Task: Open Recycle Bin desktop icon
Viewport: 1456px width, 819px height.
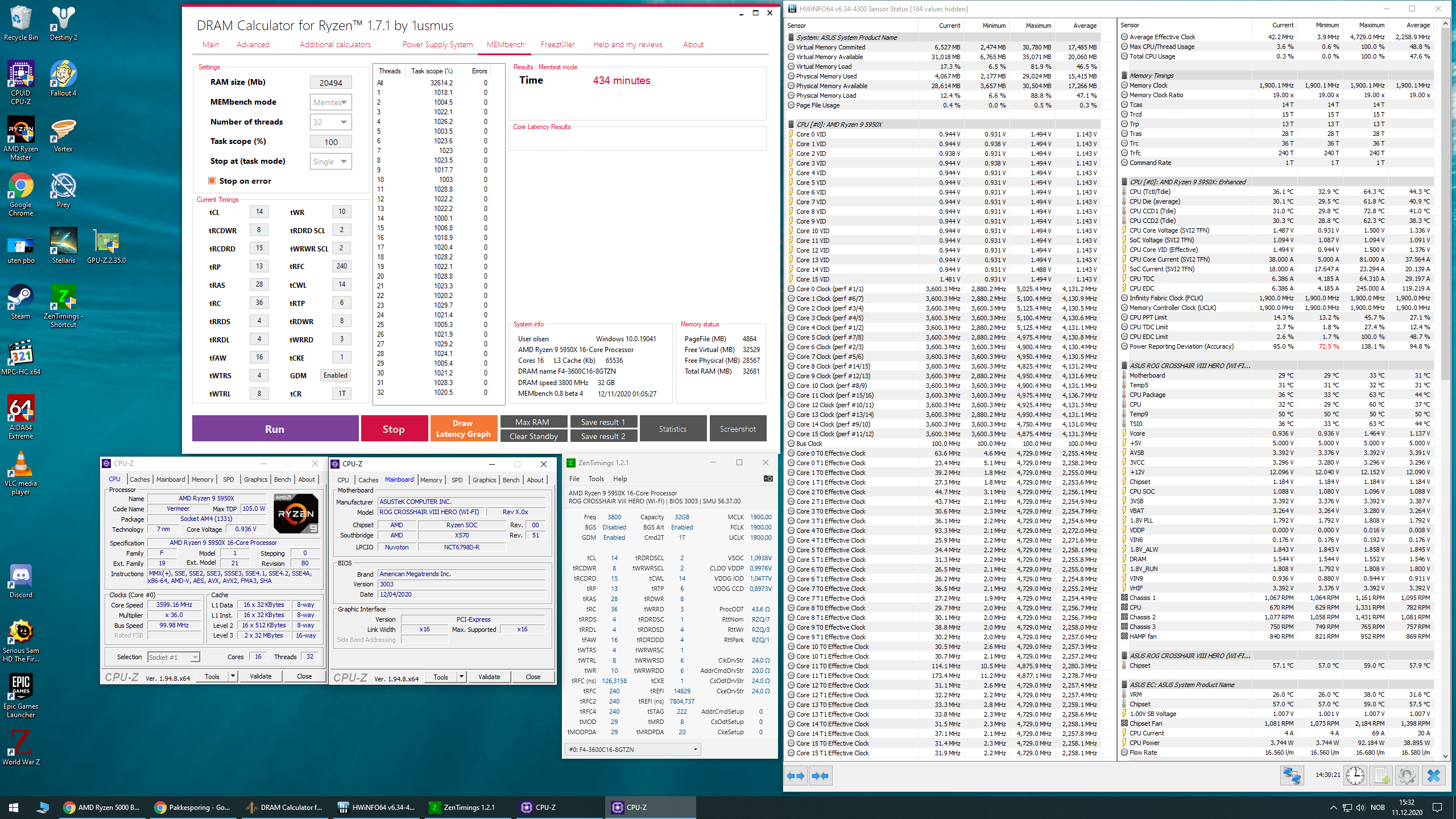Action: pyautogui.click(x=21, y=23)
